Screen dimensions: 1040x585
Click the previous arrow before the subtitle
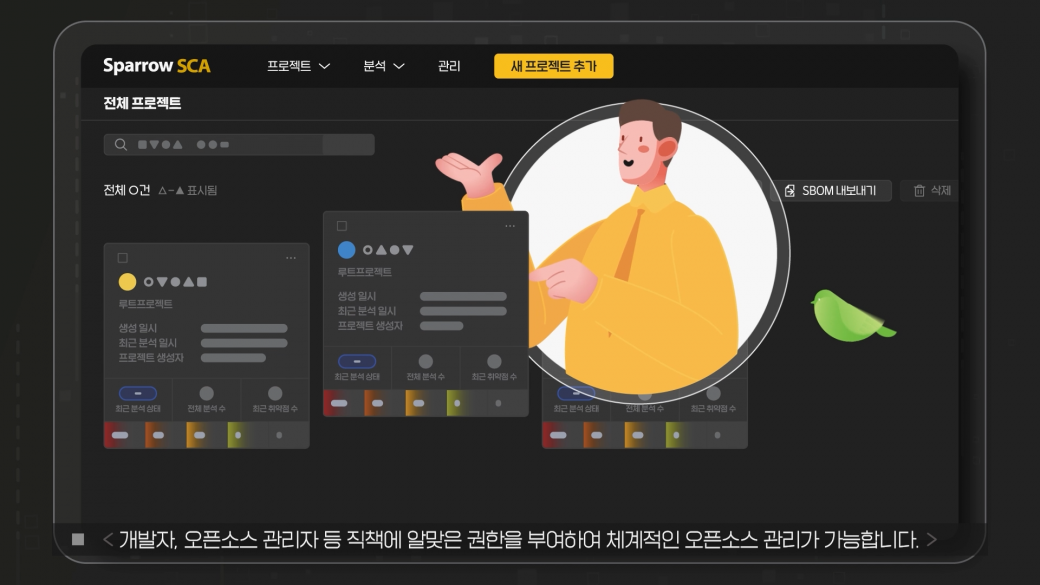108,540
